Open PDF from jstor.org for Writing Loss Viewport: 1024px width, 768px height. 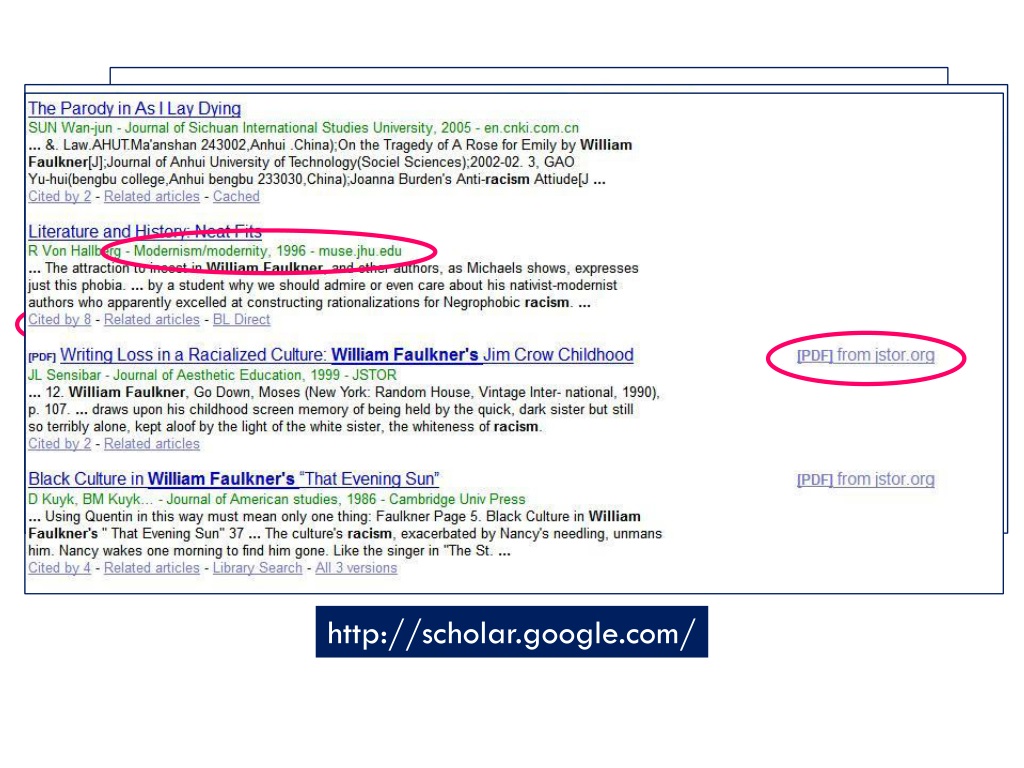coord(865,355)
